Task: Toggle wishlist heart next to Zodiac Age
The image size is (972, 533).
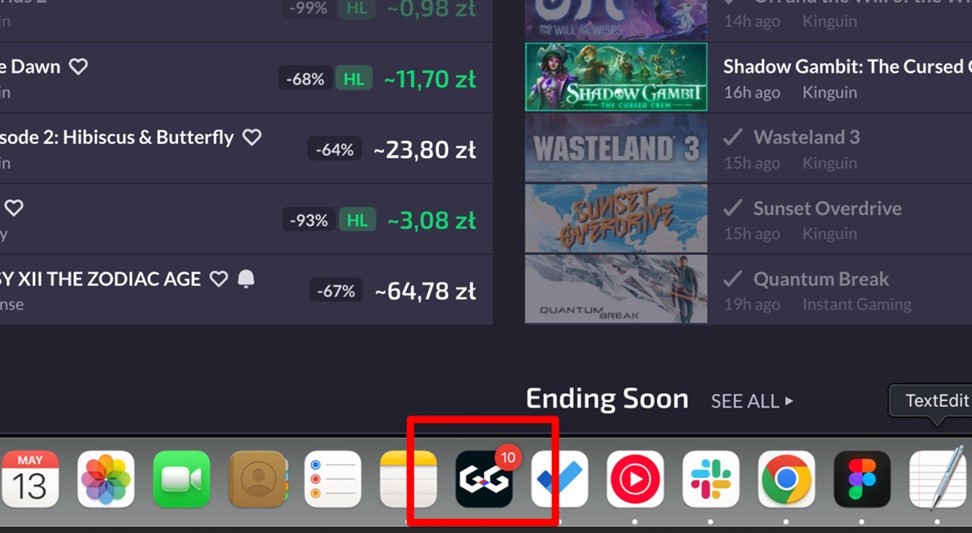Action: coord(218,279)
